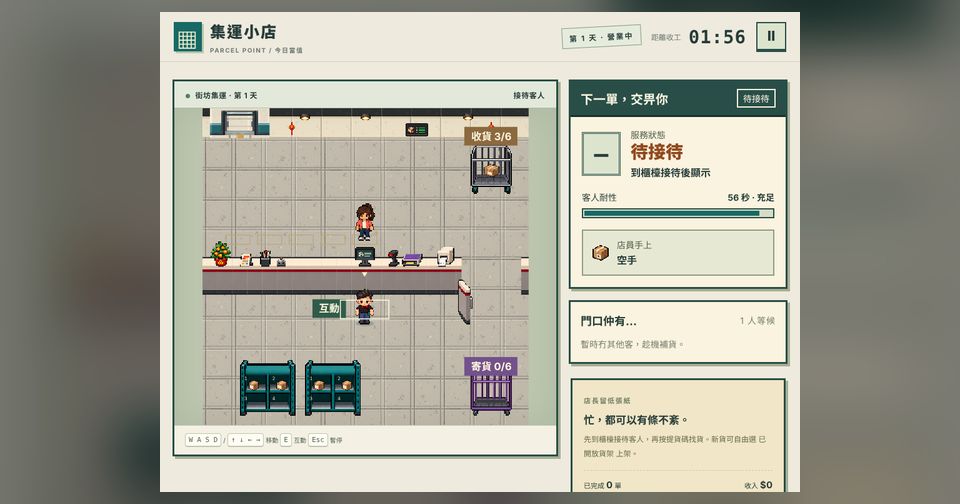Select the grey receiving cart with a parcel
This screenshot has height=504, width=960.
tap(491, 170)
